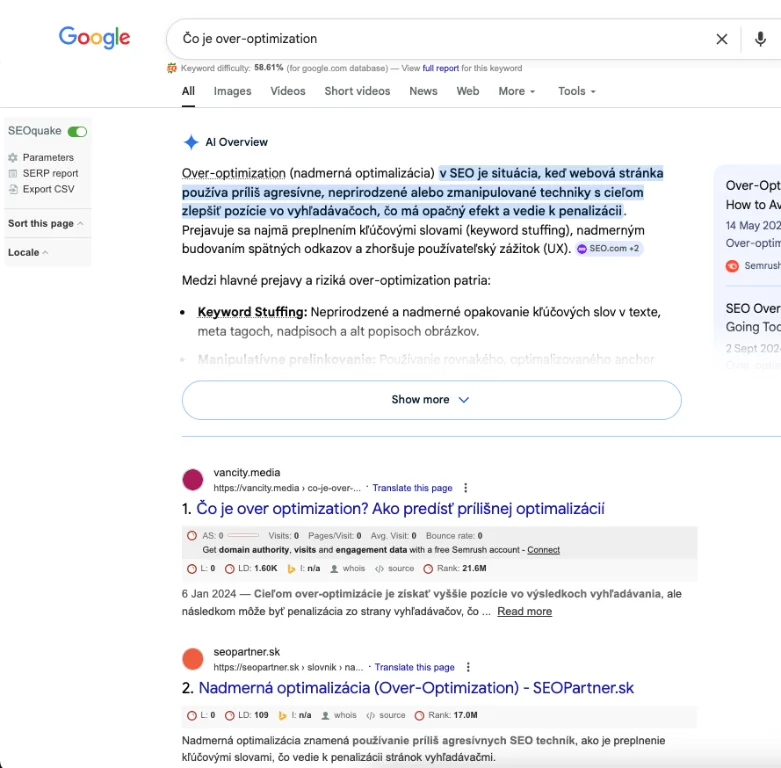Screen dimensions: 781x768
Task: Click the Export CSV icon
Action: pos(13,189)
